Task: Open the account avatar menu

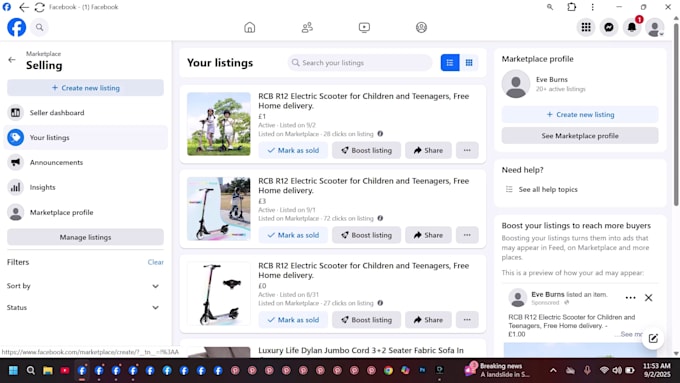Action: (655, 27)
